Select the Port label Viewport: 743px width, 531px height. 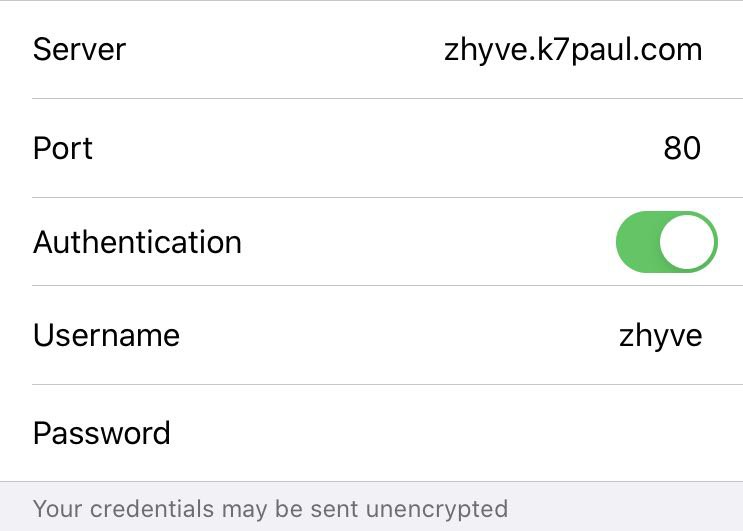tap(62, 148)
